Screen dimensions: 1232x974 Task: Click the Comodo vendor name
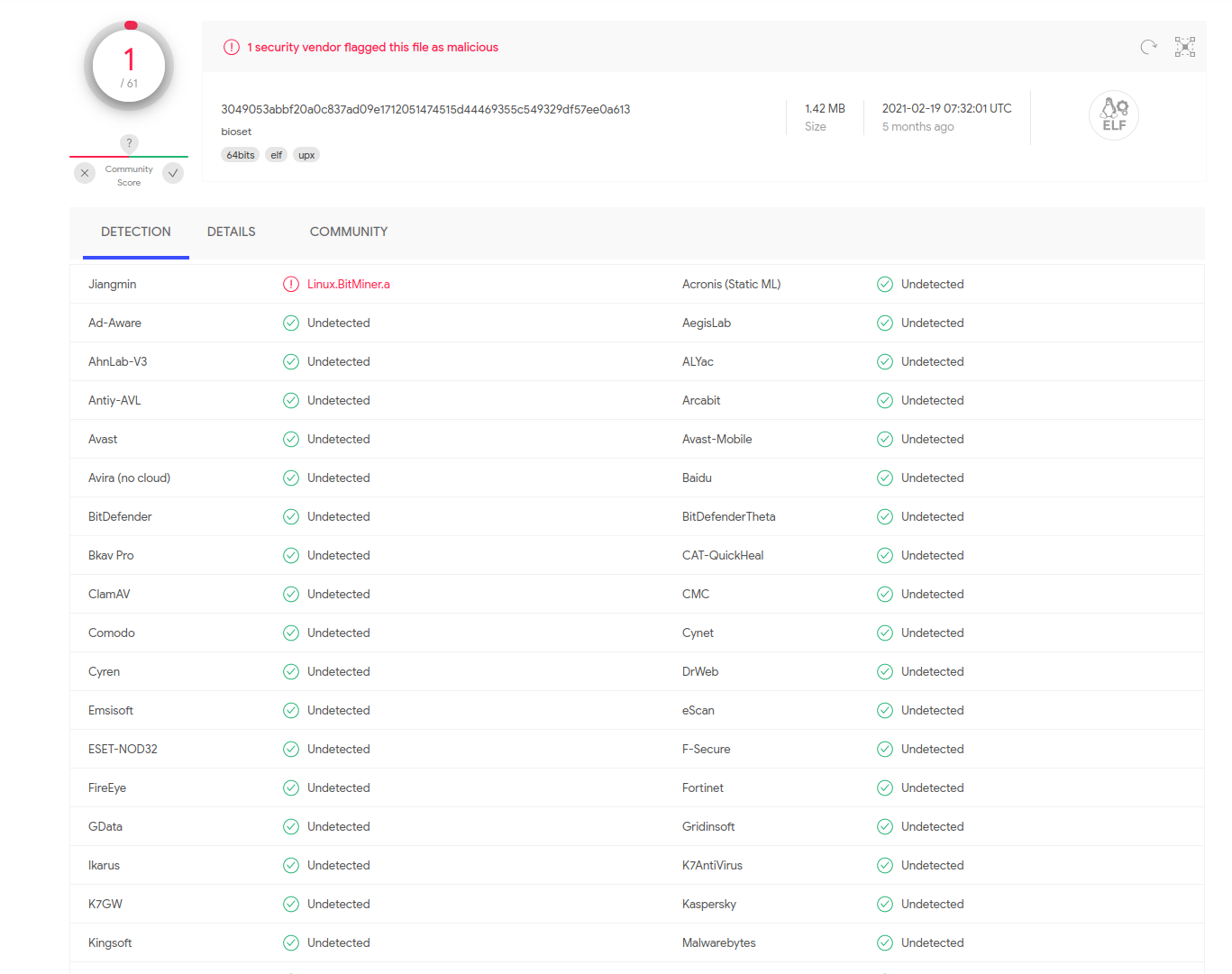pos(112,633)
